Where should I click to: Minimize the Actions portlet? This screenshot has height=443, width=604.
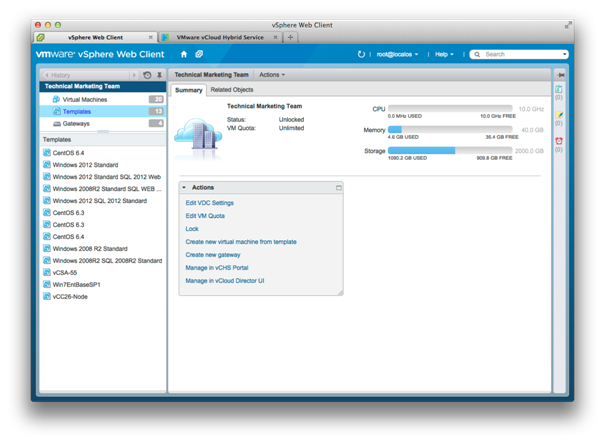point(339,188)
